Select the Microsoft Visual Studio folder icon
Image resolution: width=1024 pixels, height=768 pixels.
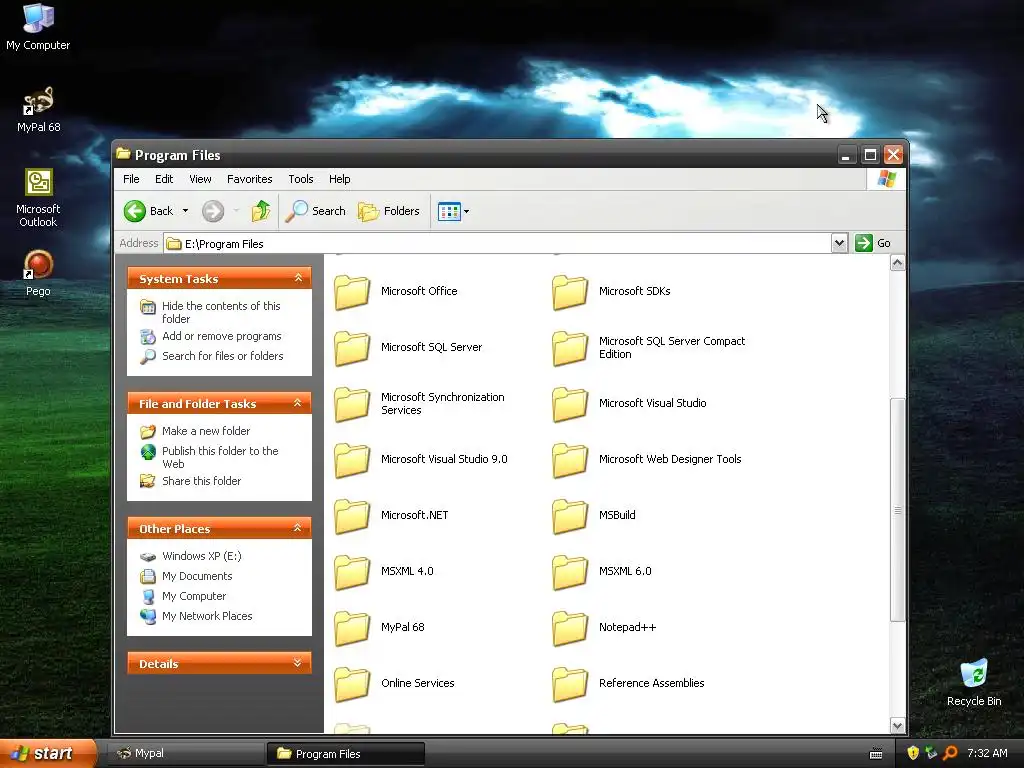tap(569, 404)
